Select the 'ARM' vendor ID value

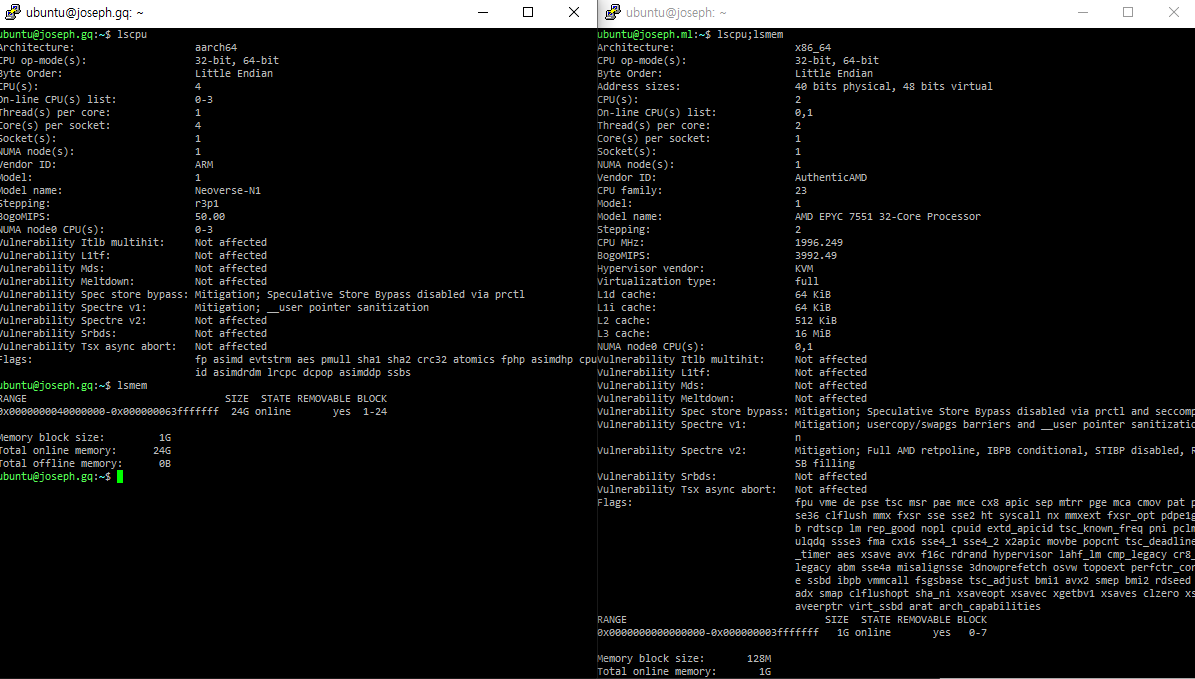point(204,165)
